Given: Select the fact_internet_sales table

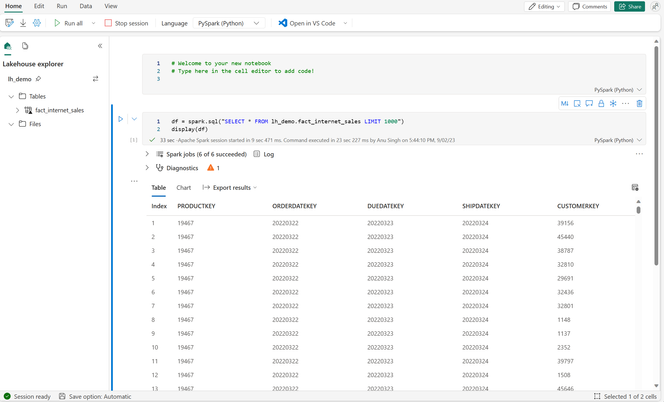Looking at the screenshot, I should click(59, 110).
